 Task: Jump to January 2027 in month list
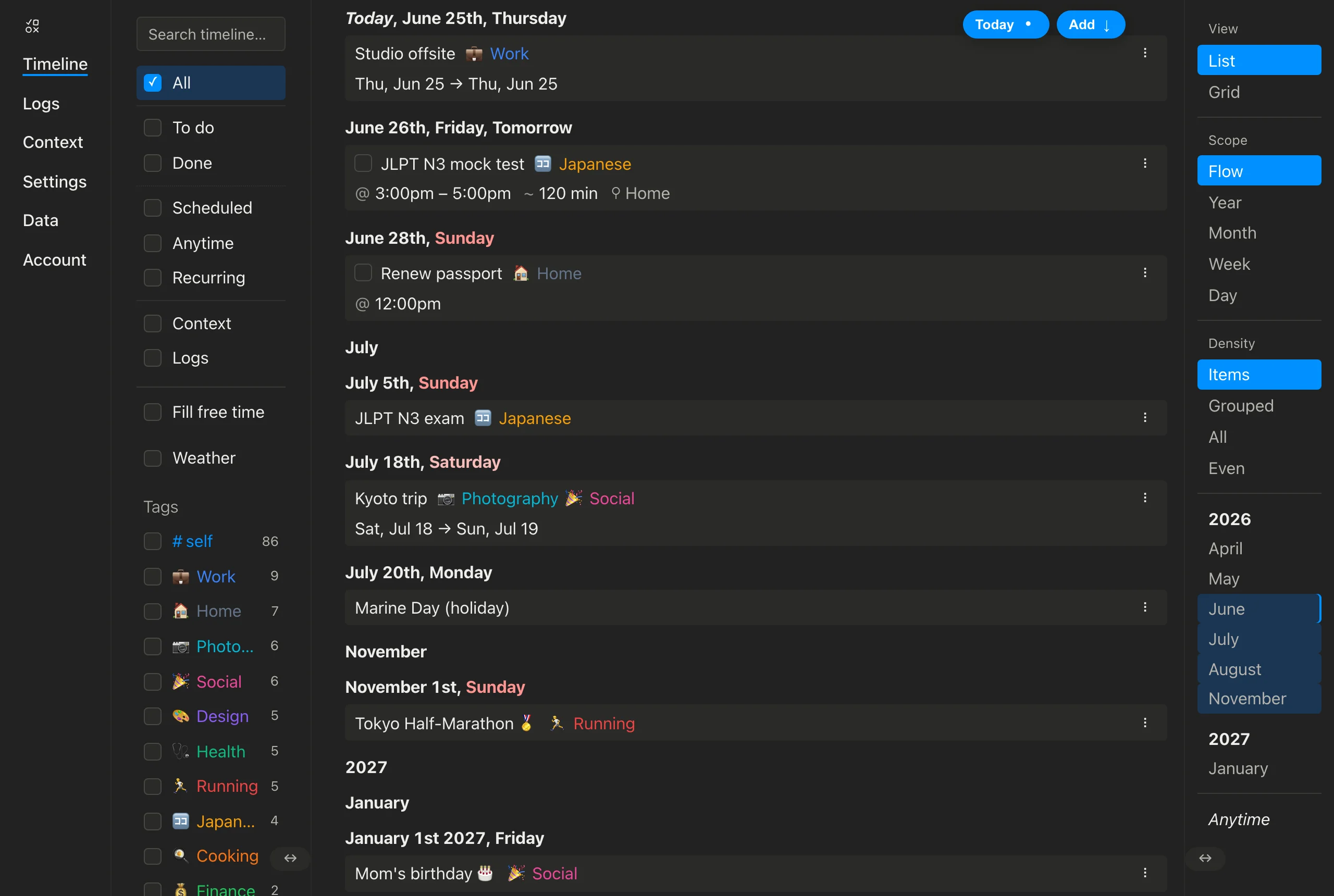(x=1259, y=768)
